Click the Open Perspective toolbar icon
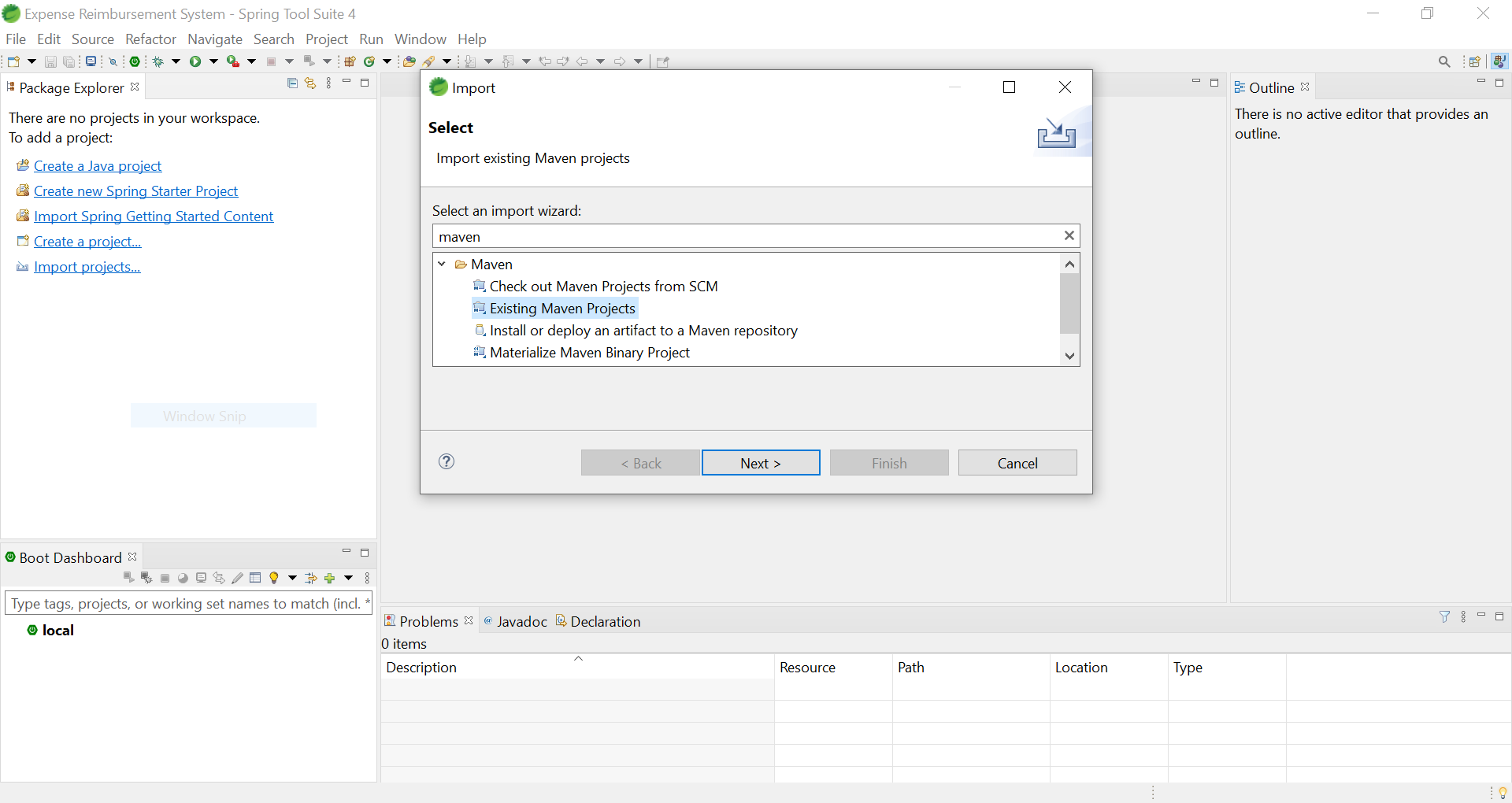The width and height of the screenshot is (1512, 803). (x=1475, y=61)
